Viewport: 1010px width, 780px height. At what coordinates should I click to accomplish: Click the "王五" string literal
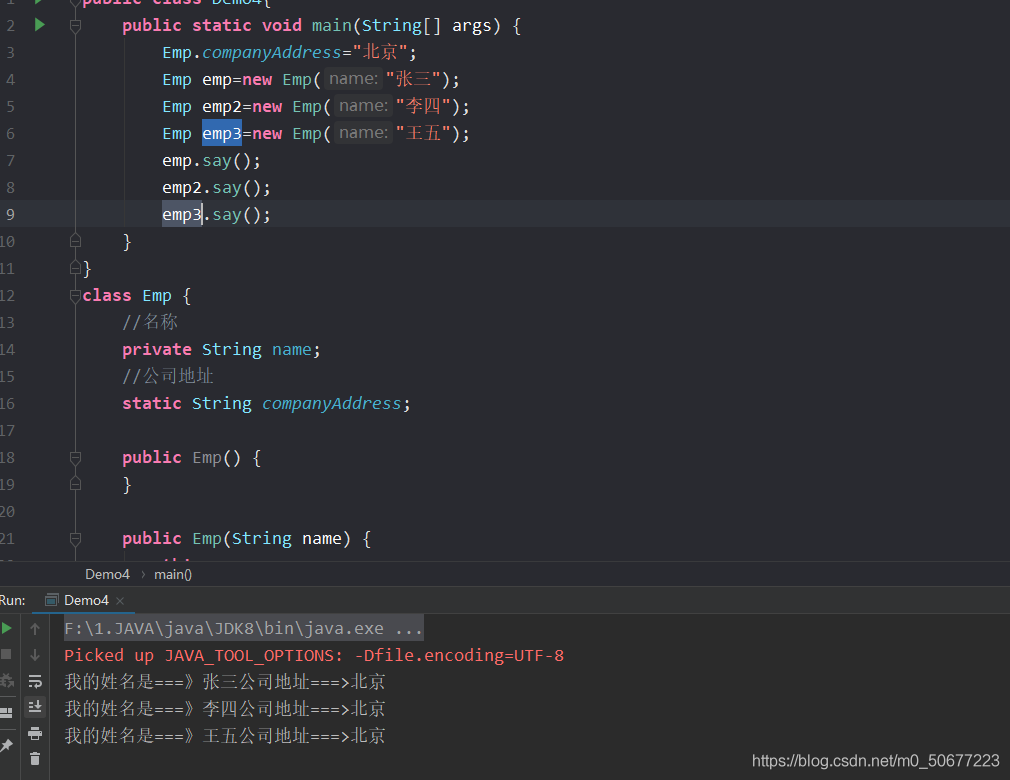point(423,133)
